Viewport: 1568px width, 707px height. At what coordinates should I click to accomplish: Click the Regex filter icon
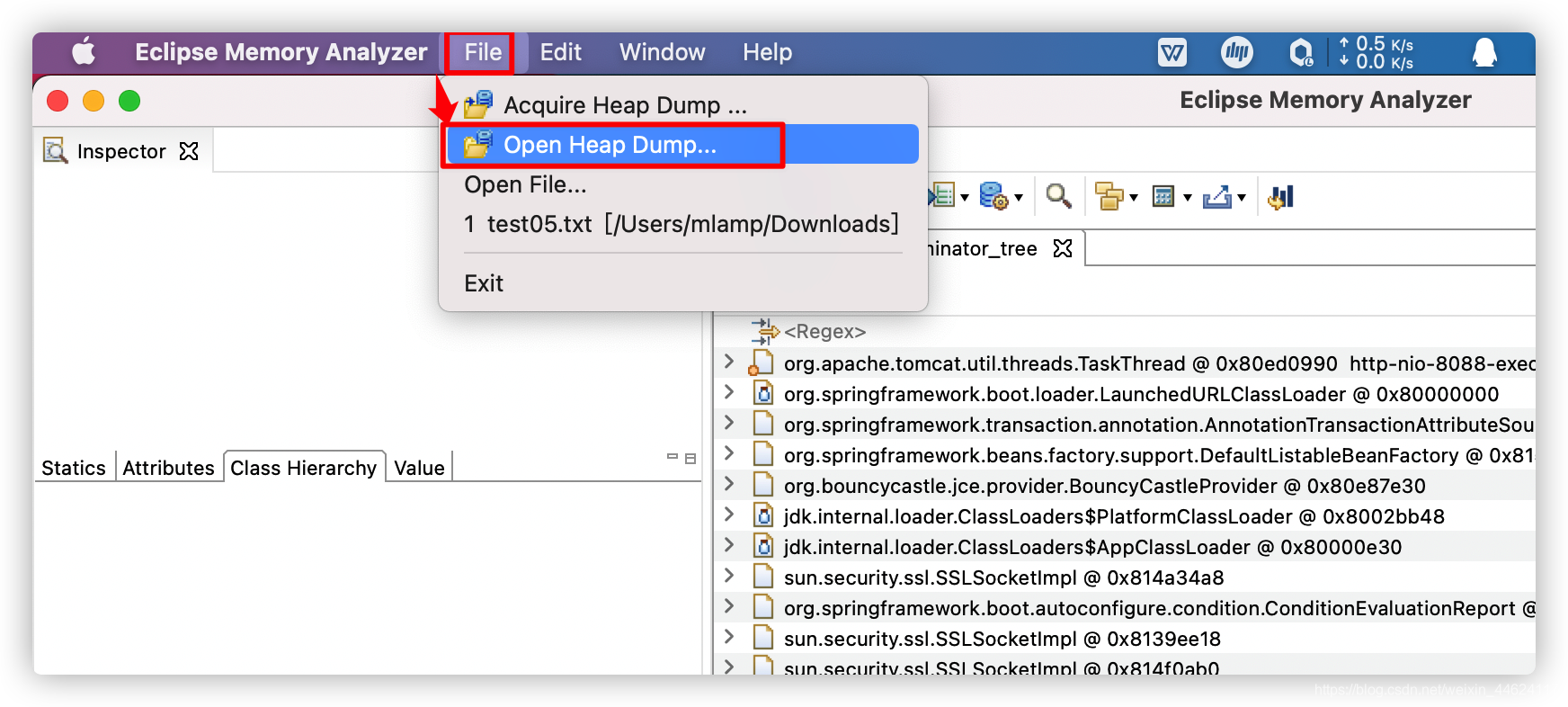pyautogui.click(x=764, y=331)
